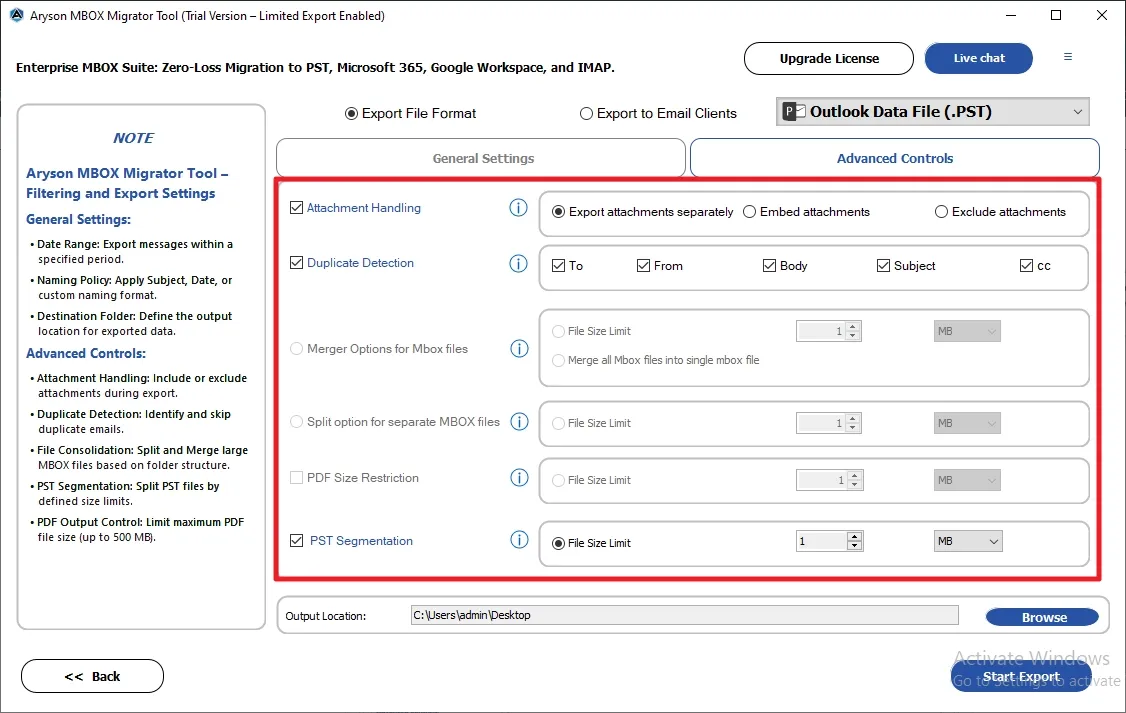The image size is (1126, 713).
Task: Toggle the PST Segmentation checkbox
Action: [296, 541]
